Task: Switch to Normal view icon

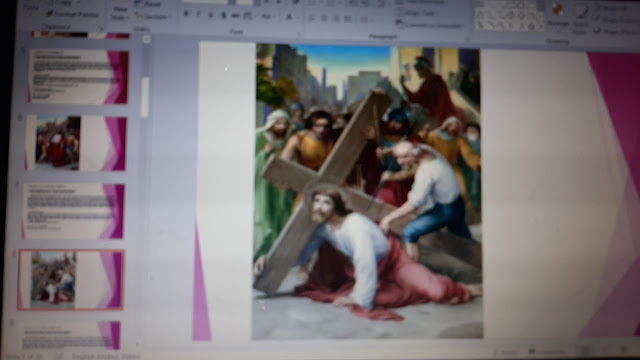Action: tap(585, 351)
